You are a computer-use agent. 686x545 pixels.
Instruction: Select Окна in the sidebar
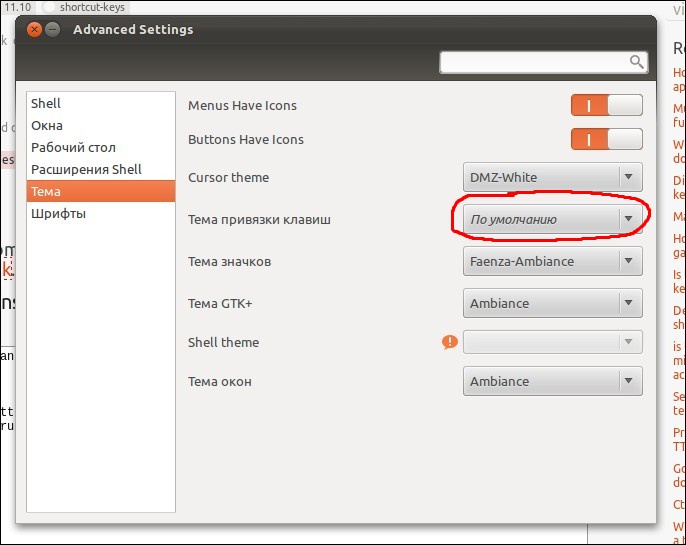coord(47,125)
